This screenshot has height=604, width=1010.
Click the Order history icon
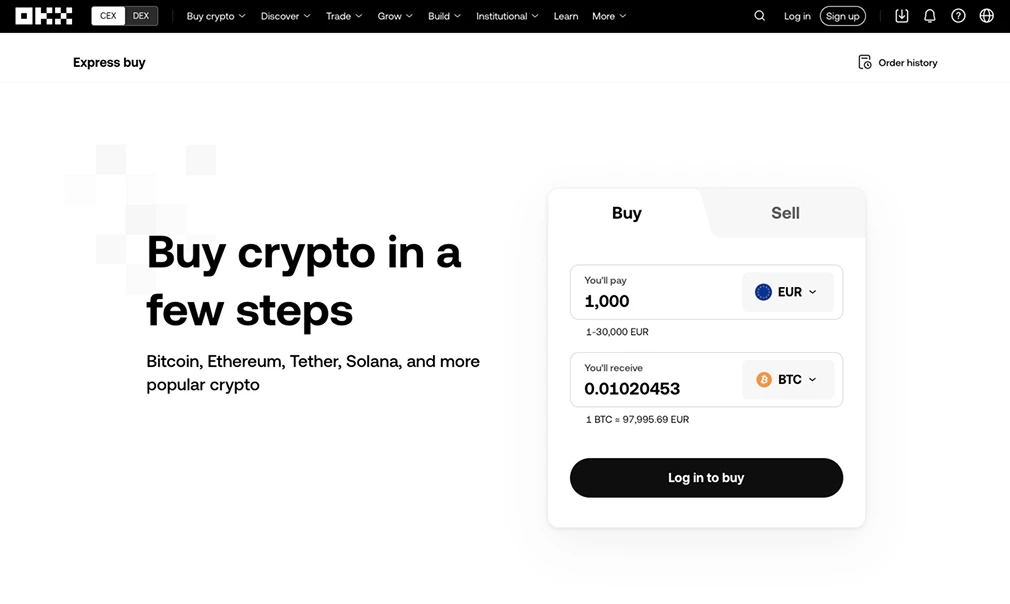(x=865, y=63)
